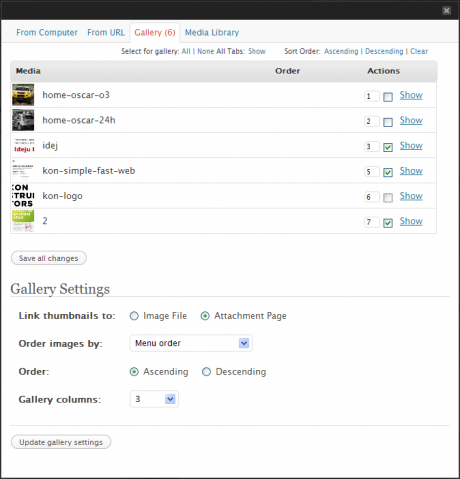Focus order field of idej
The width and height of the screenshot is (460, 479).
point(372,146)
